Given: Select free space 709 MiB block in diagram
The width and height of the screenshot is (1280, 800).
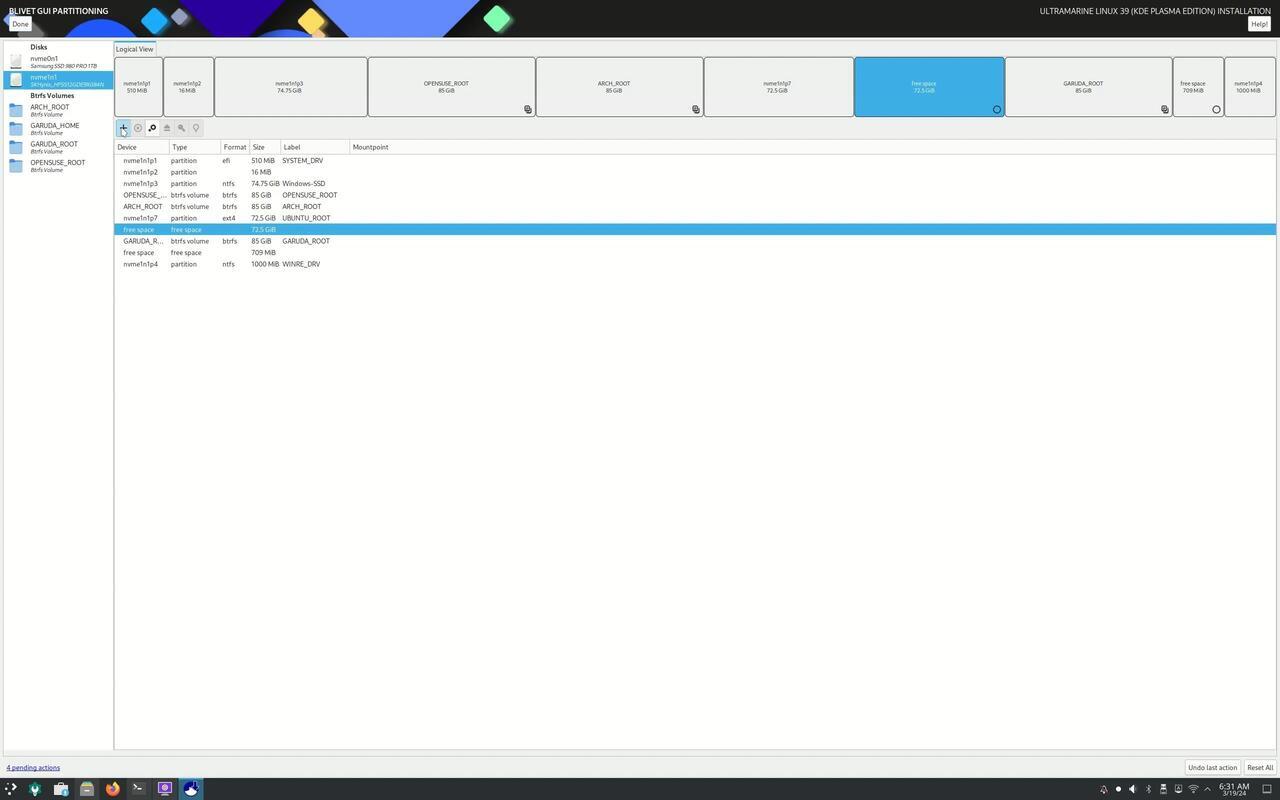Looking at the screenshot, I should point(1198,87).
